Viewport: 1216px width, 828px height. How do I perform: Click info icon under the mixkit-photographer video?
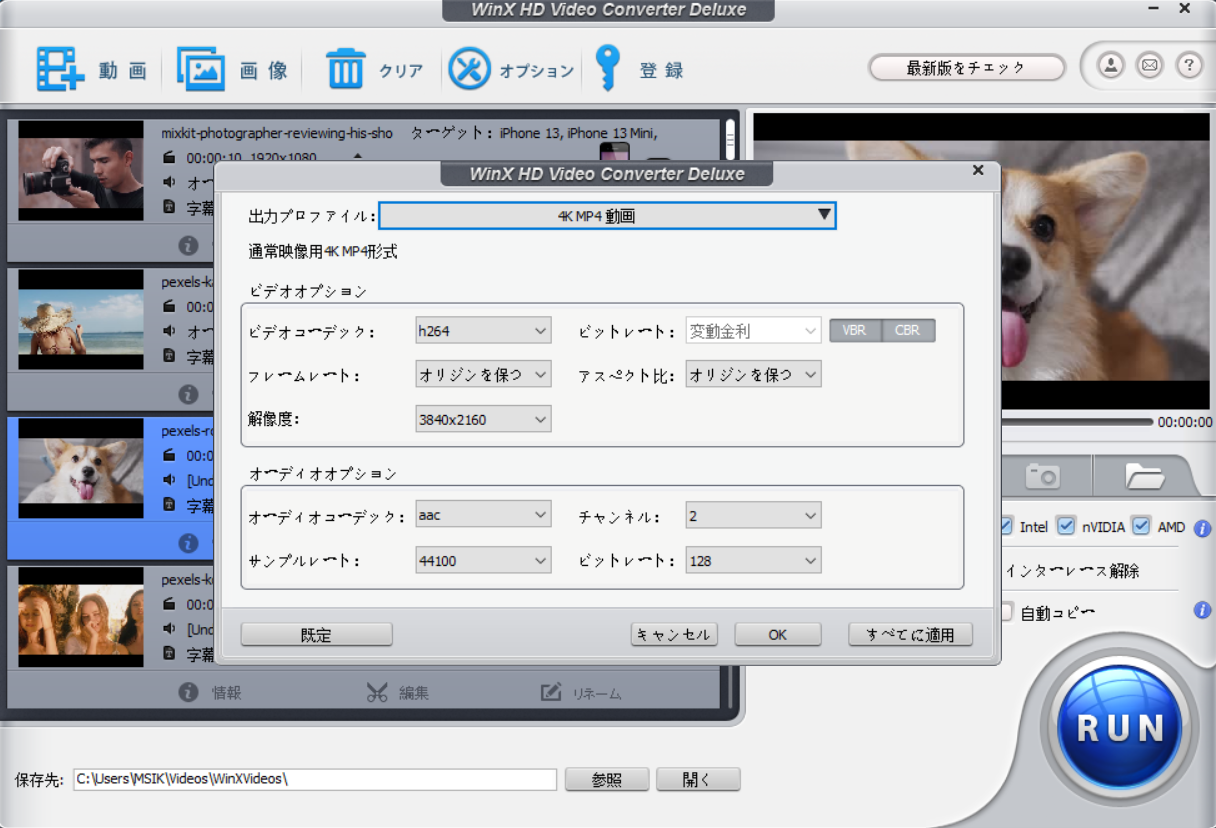(x=188, y=245)
